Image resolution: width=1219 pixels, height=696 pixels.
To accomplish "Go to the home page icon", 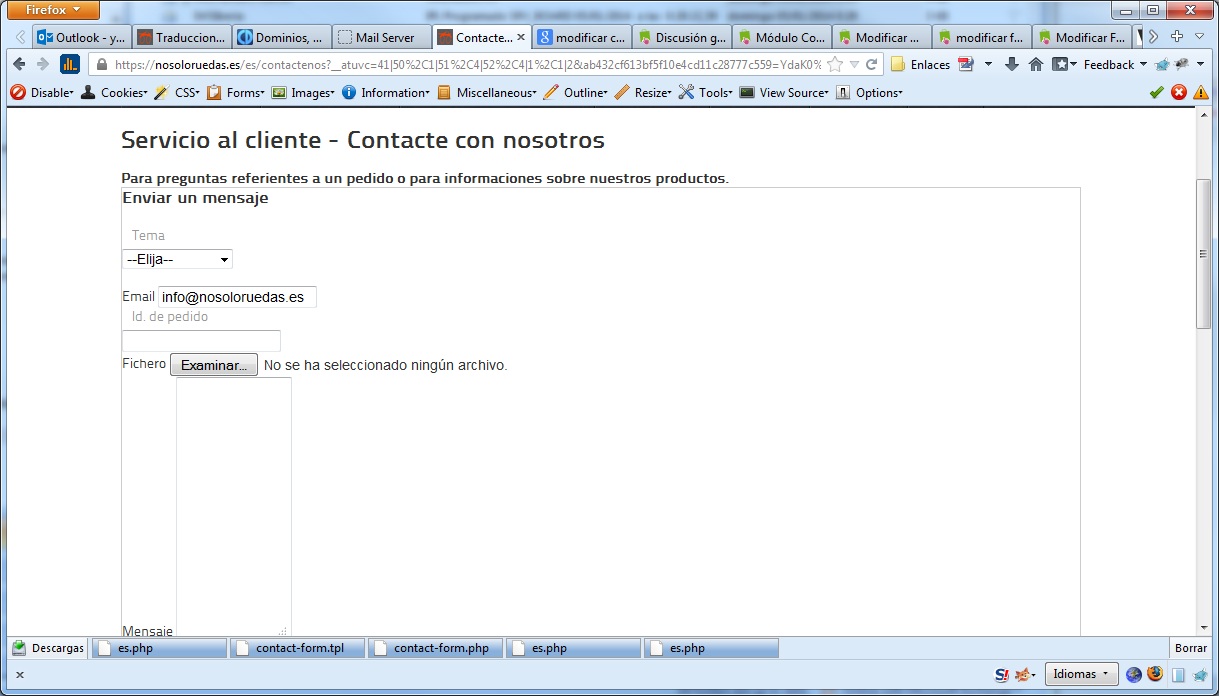I will tap(1035, 64).
